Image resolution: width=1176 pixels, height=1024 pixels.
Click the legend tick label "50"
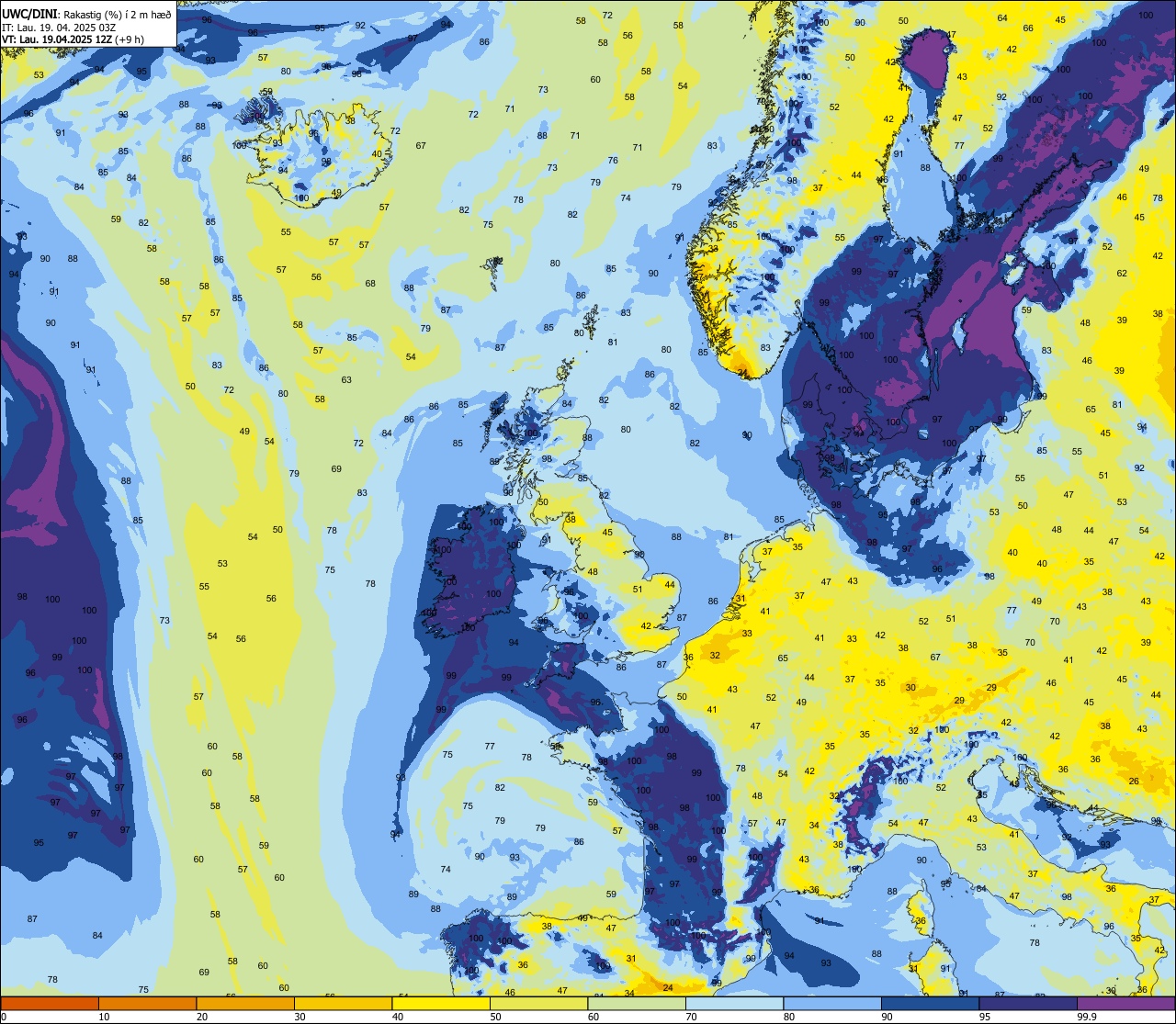coord(495,1017)
